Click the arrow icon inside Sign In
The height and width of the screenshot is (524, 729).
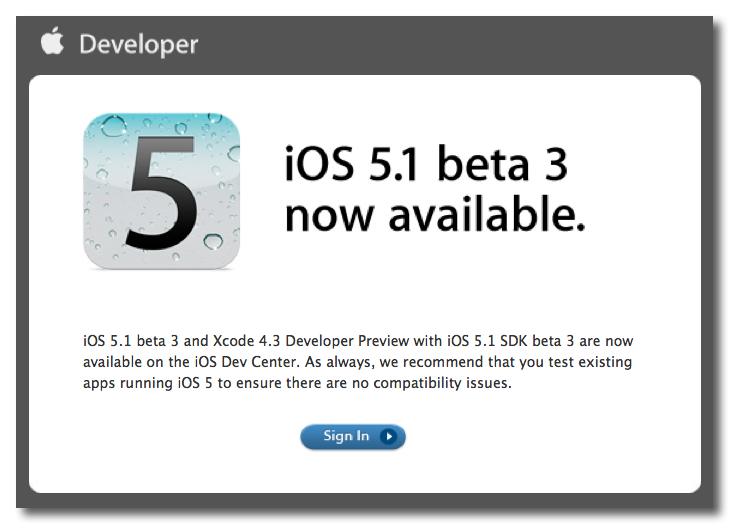click(x=388, y=436)
